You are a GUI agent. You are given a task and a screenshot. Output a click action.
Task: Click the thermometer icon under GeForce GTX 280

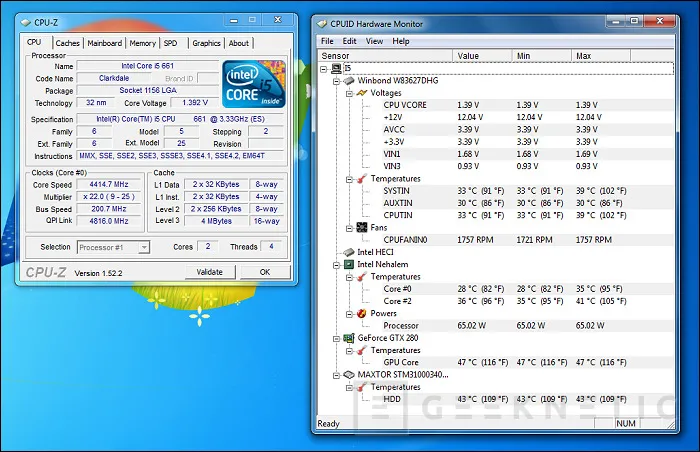362,351
